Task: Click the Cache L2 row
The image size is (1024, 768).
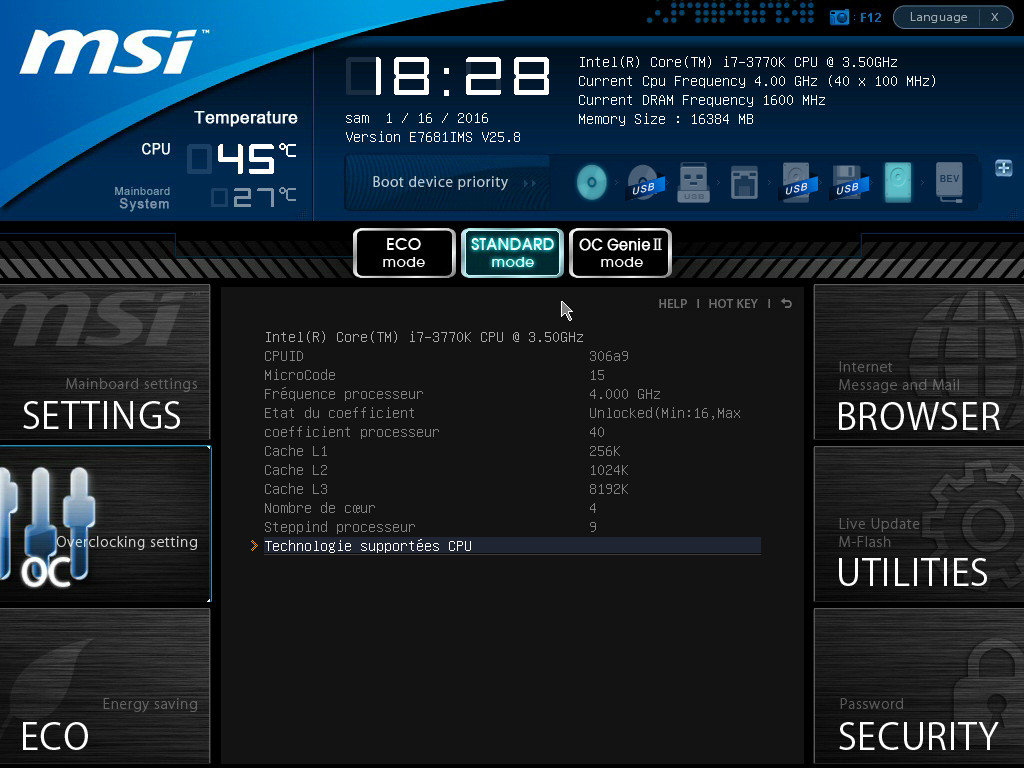Action: [x=512, y=470]
